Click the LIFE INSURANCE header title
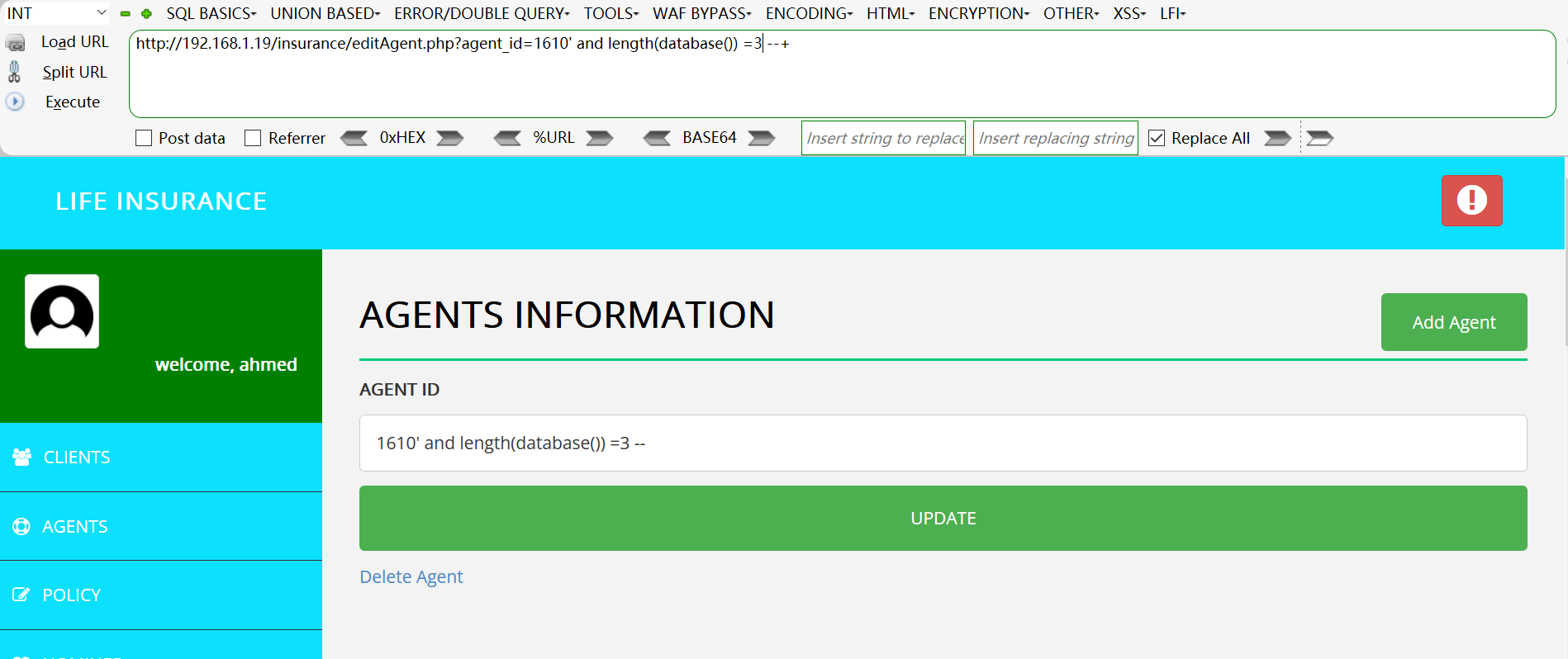 coord(161,201)
